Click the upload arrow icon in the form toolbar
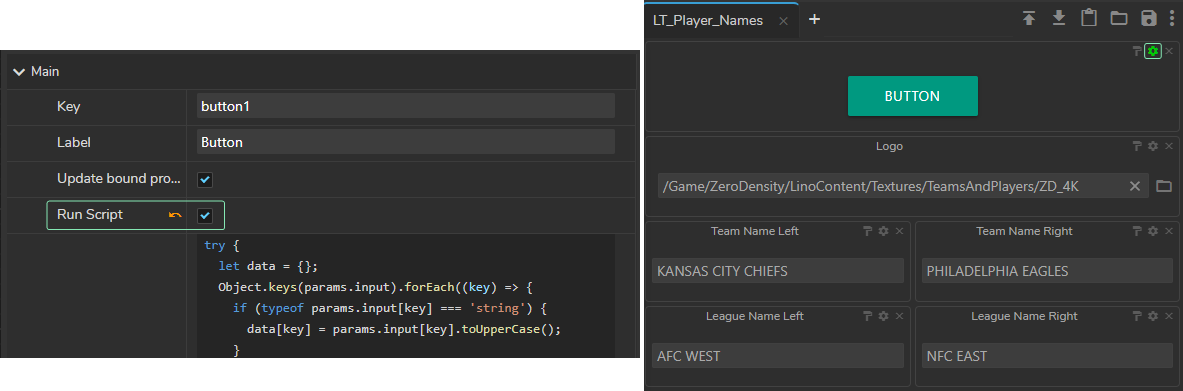Viewport: 1183px width, 391px height. [1029, 19]
